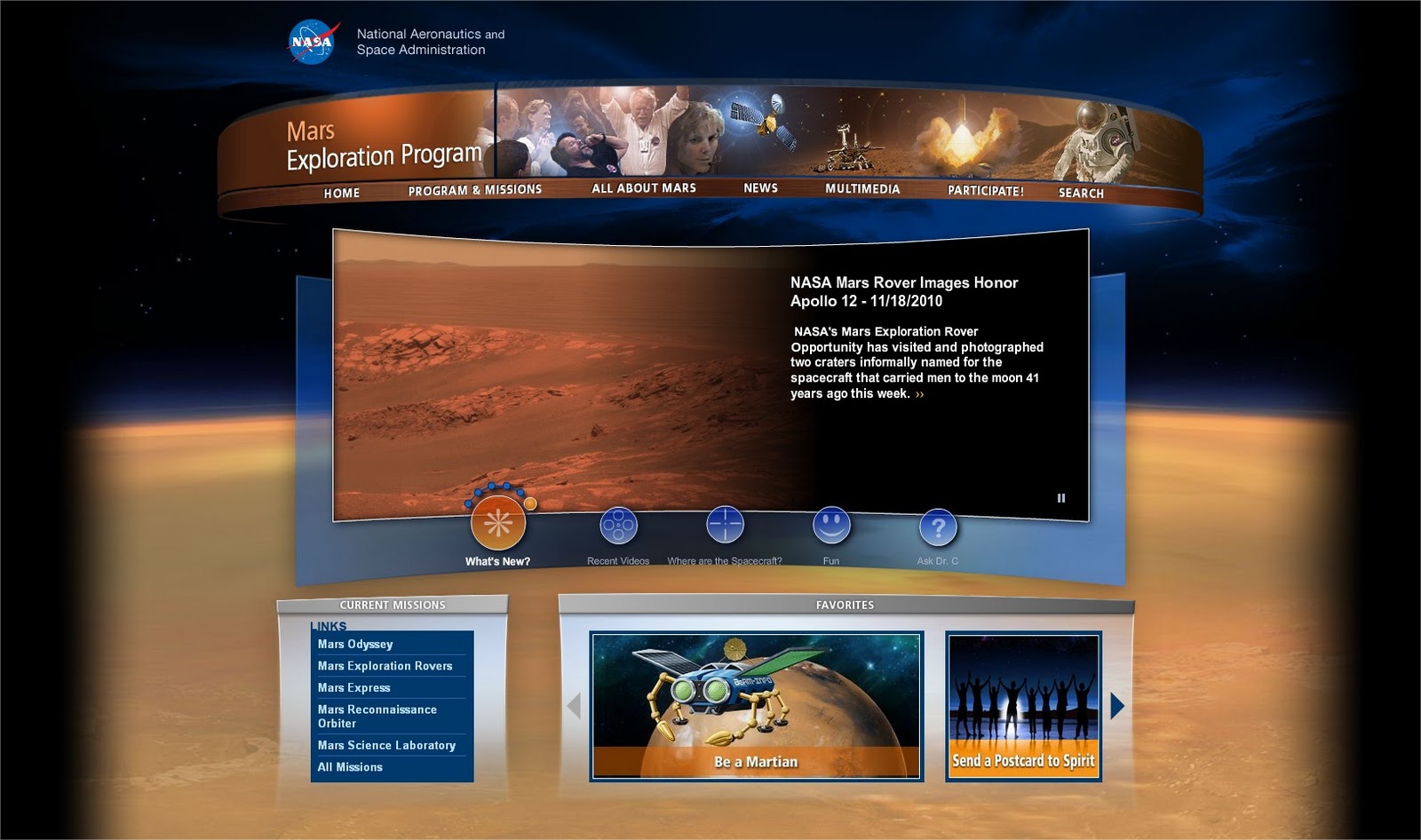Image resolution: width=1421 pixels, height=840 pixels.
Task: Open the MULTIMEDIA menu
Action: pos(862,189)
